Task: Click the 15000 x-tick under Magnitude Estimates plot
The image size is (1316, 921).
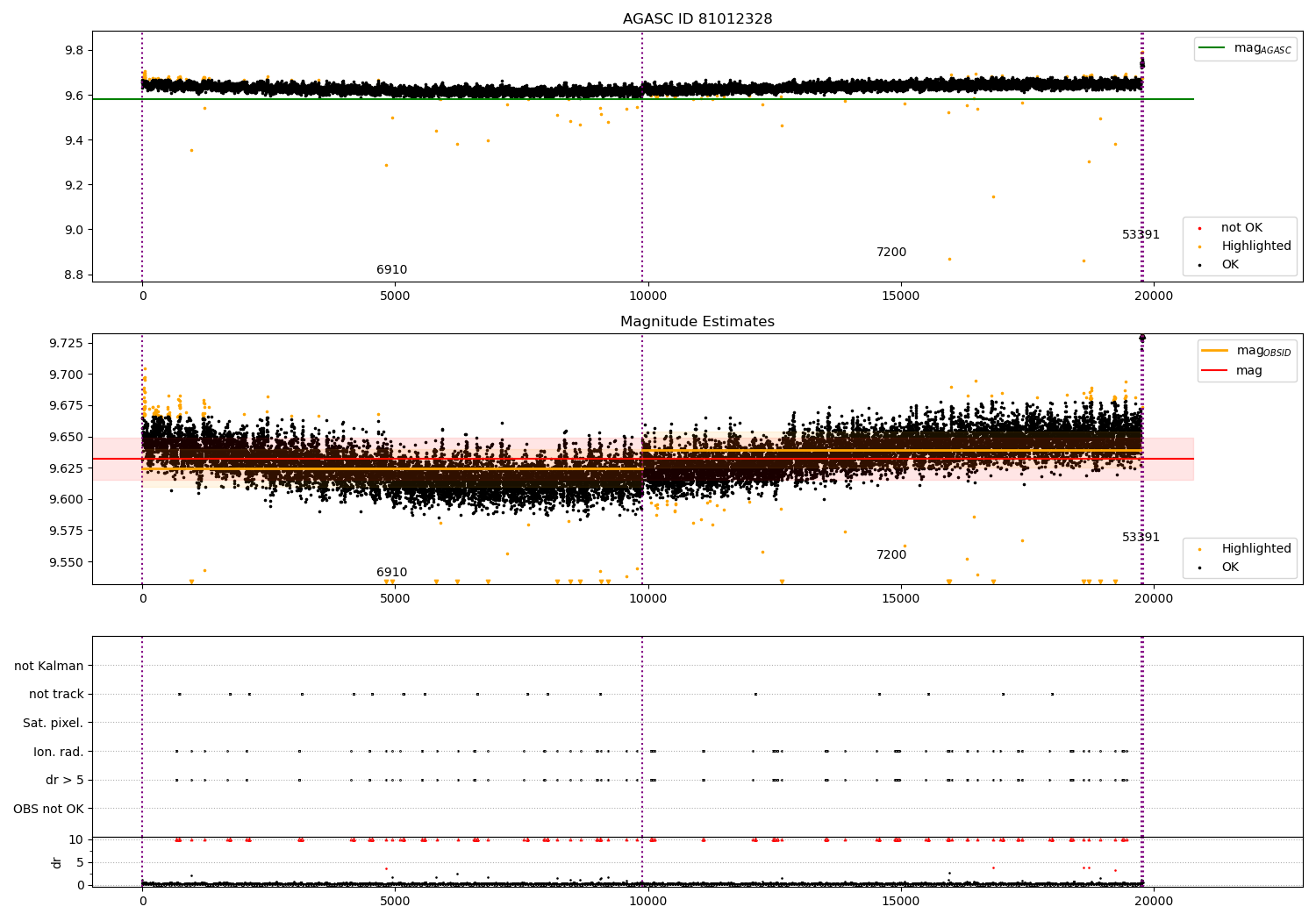Action: pyautogui.click(x=901, y=599)
